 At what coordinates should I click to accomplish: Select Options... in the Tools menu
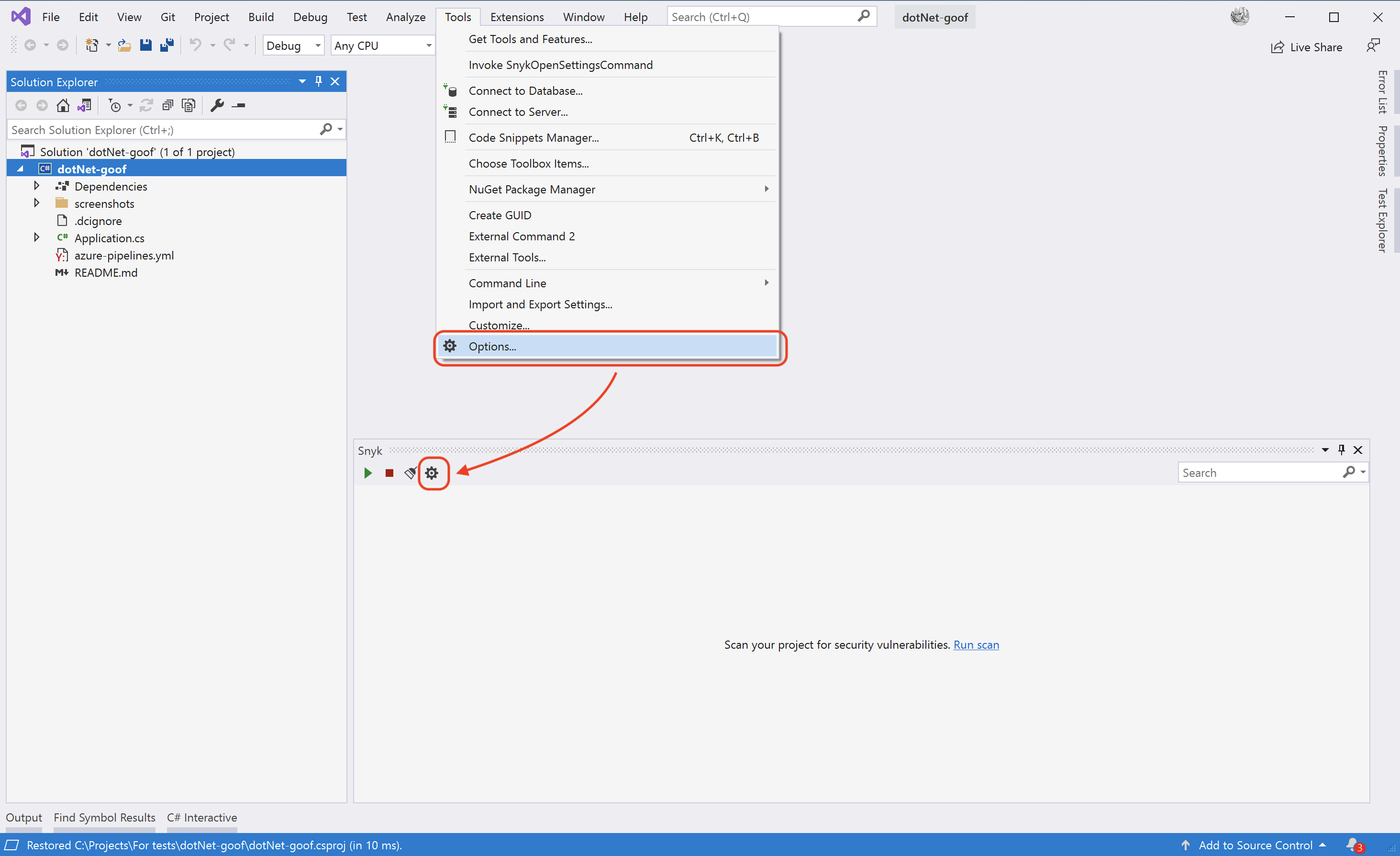(493, 346)
